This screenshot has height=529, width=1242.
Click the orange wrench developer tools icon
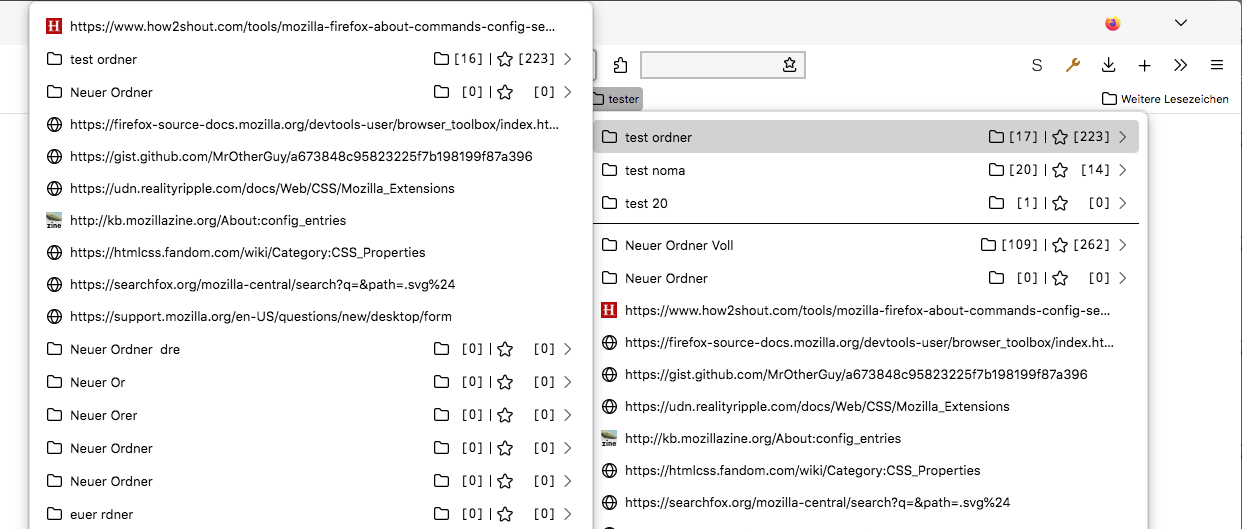pos(1072,65)
